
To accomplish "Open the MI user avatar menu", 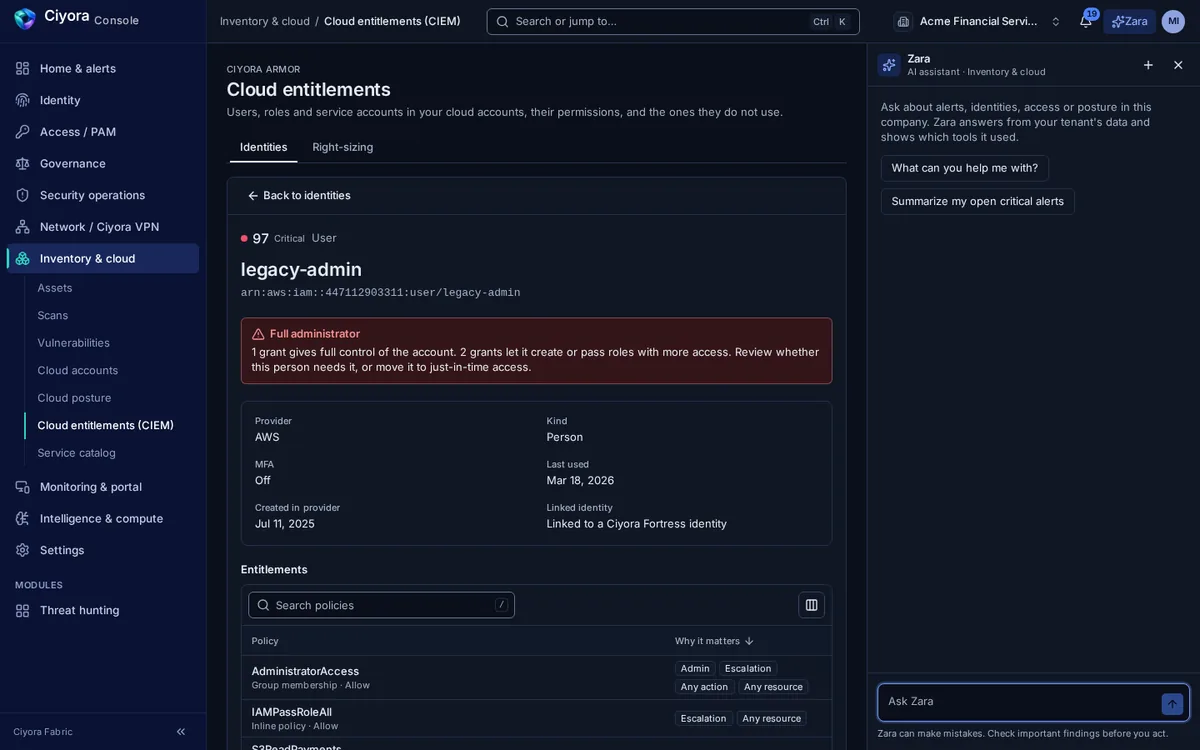I will (x=1173, y=21).
